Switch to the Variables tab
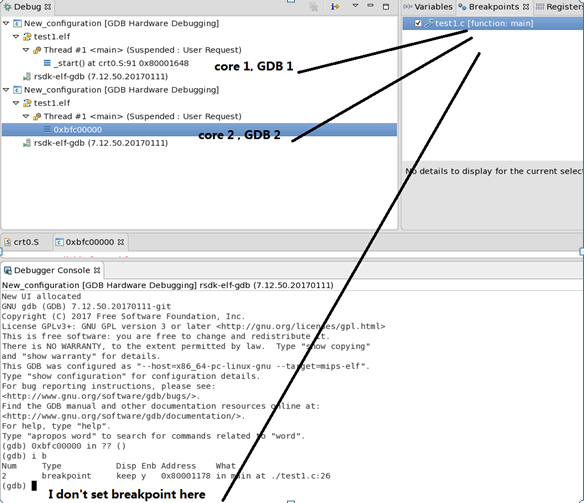 (x=428, y=7)
